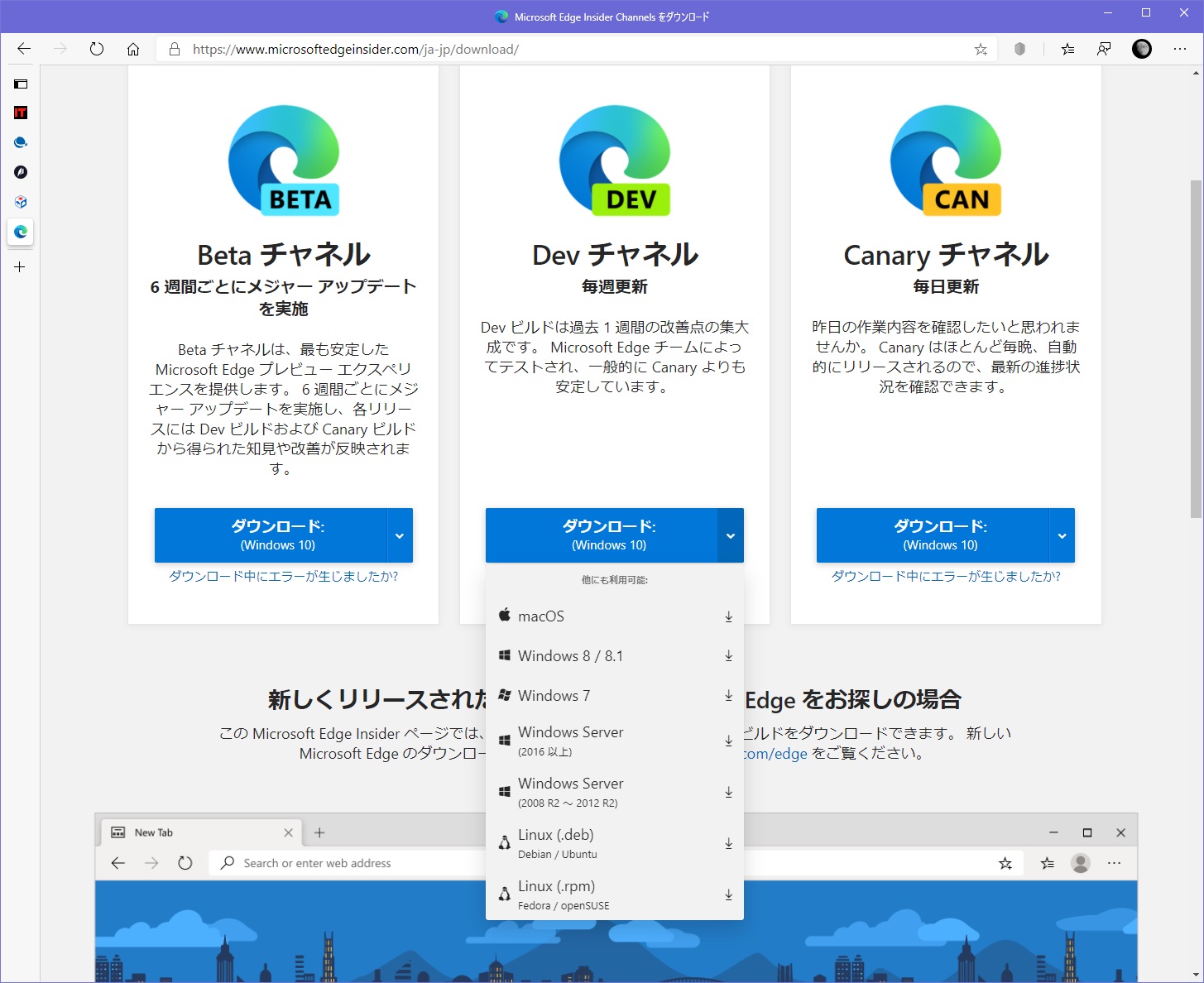
Task: Add this page to favorites star
Action: [981, 50]
